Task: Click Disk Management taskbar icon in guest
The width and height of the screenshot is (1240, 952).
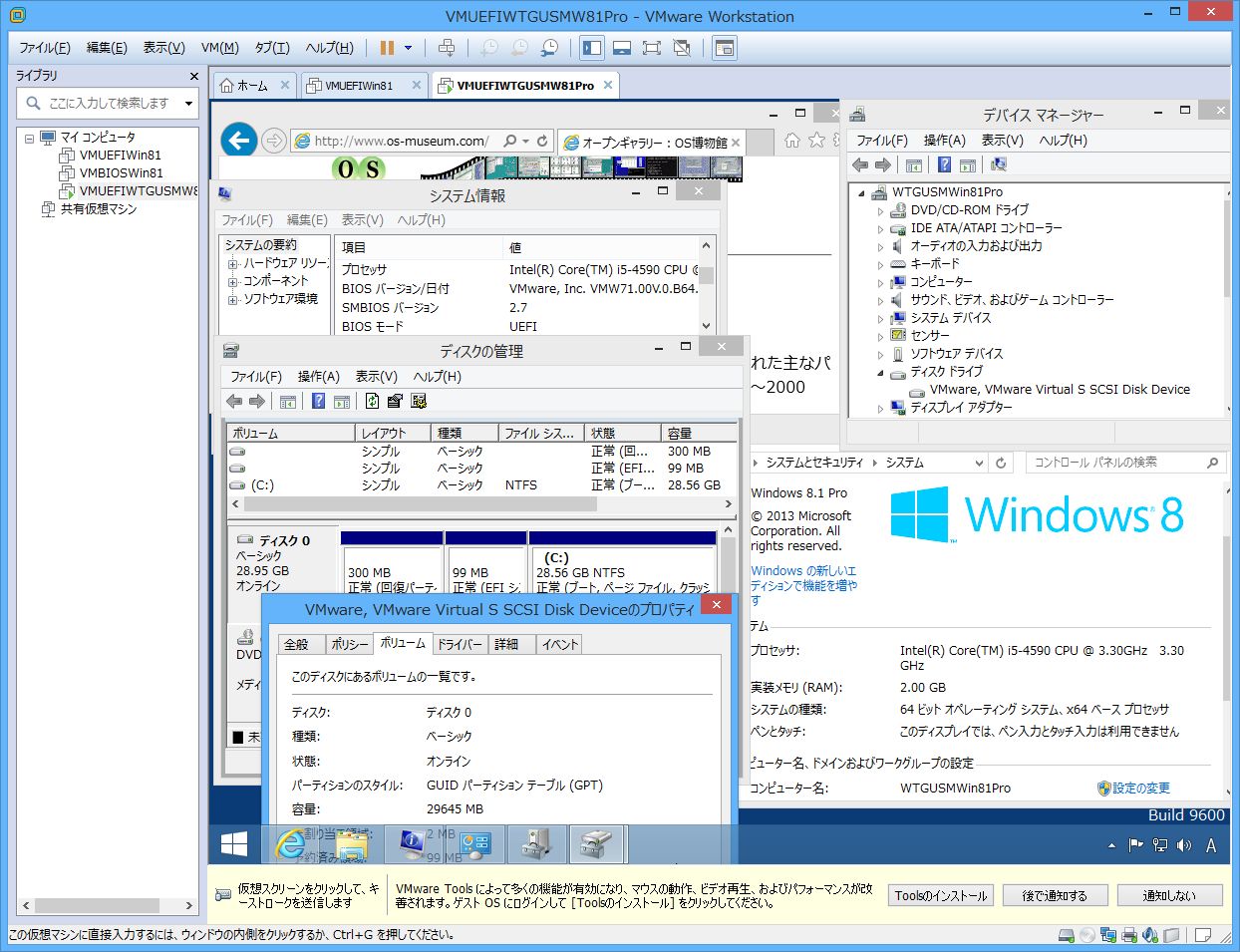Action: click(596, 845)
